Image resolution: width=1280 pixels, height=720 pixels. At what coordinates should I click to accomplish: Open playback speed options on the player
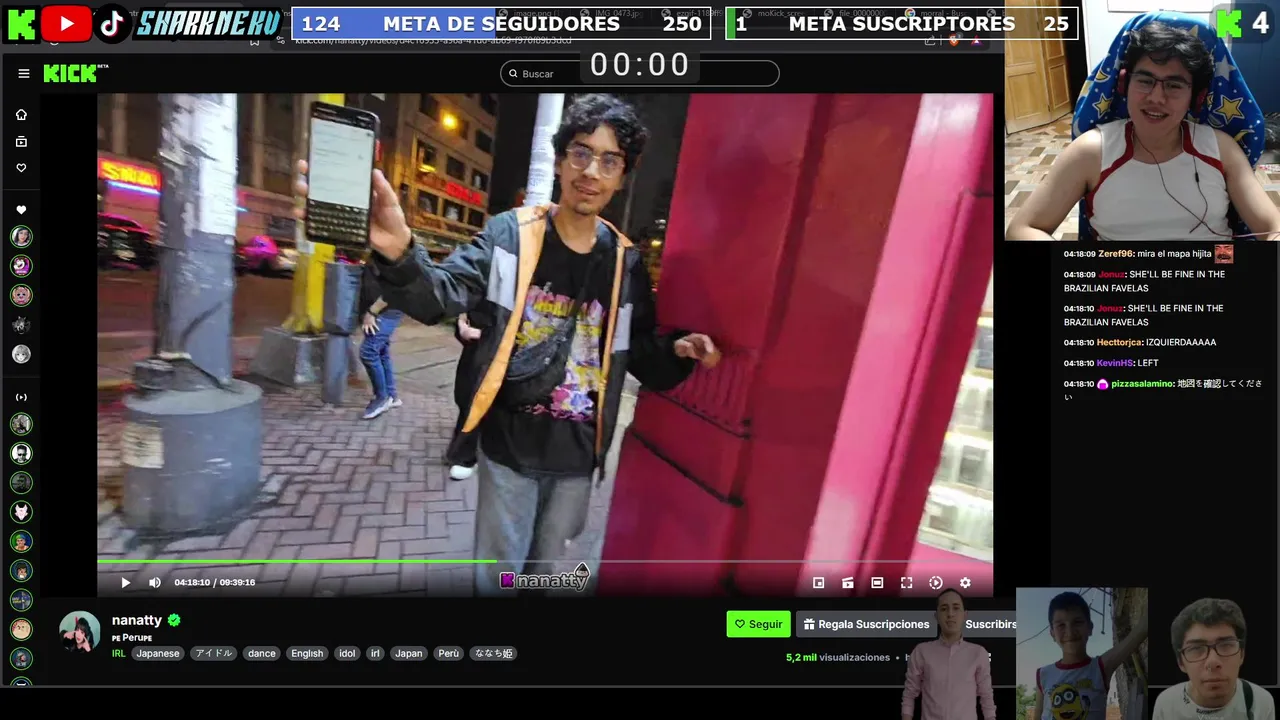pyautogui.click(x=936, y=582)
